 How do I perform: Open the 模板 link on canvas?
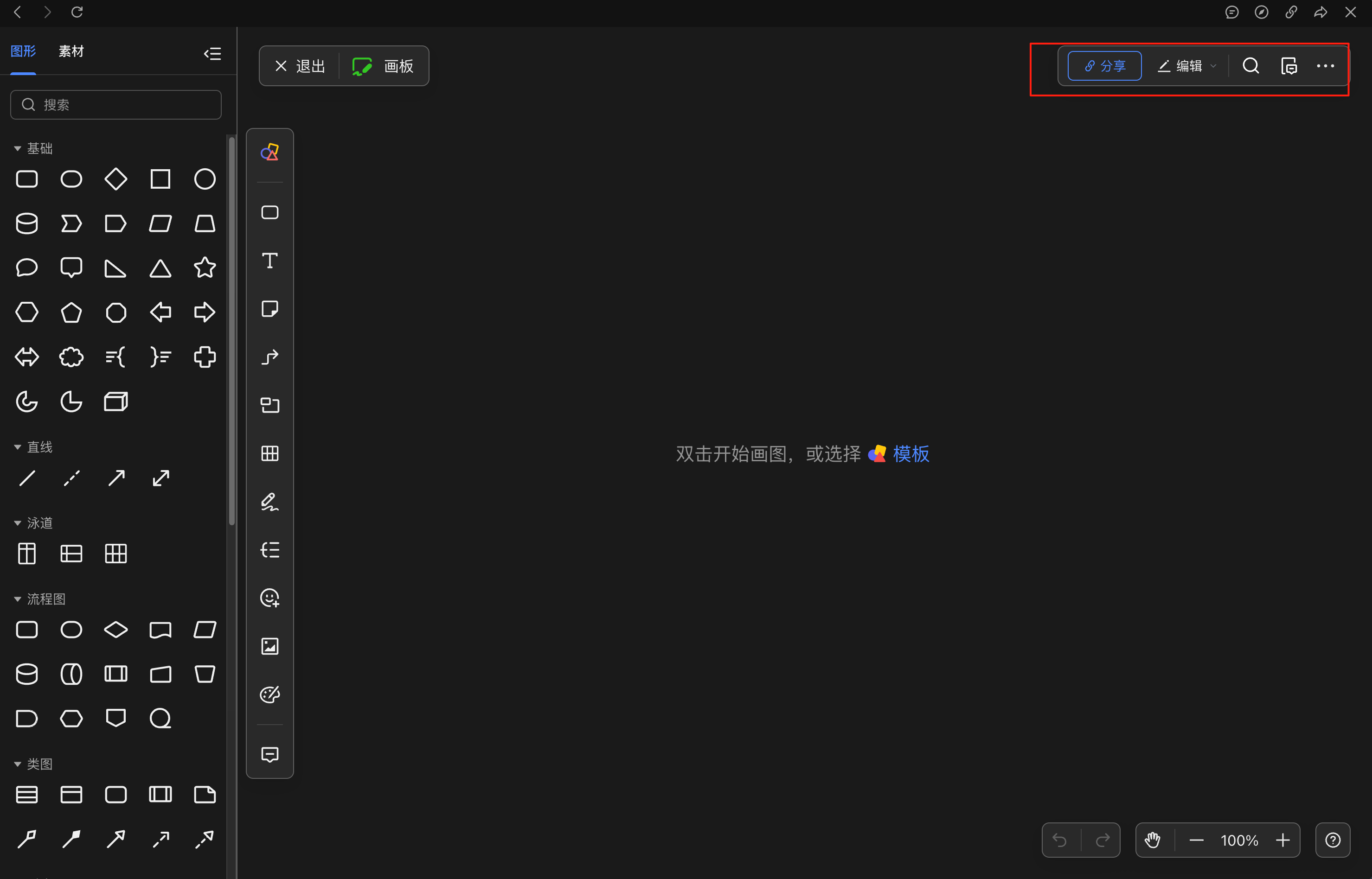[910, 454]
